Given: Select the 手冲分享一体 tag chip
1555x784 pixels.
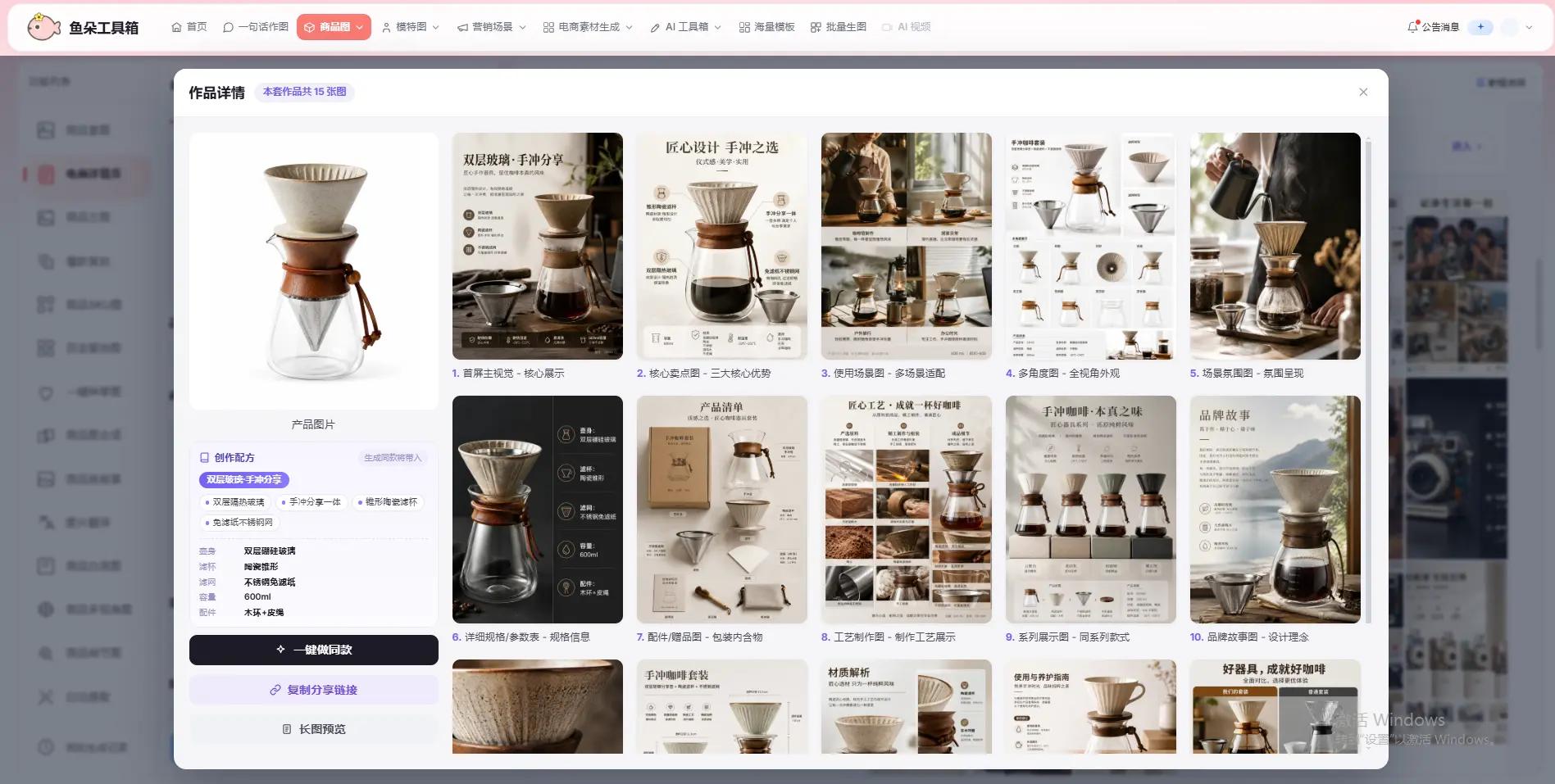Looking at the screenshot, I should pyautogui.click(x=311, y=502).
